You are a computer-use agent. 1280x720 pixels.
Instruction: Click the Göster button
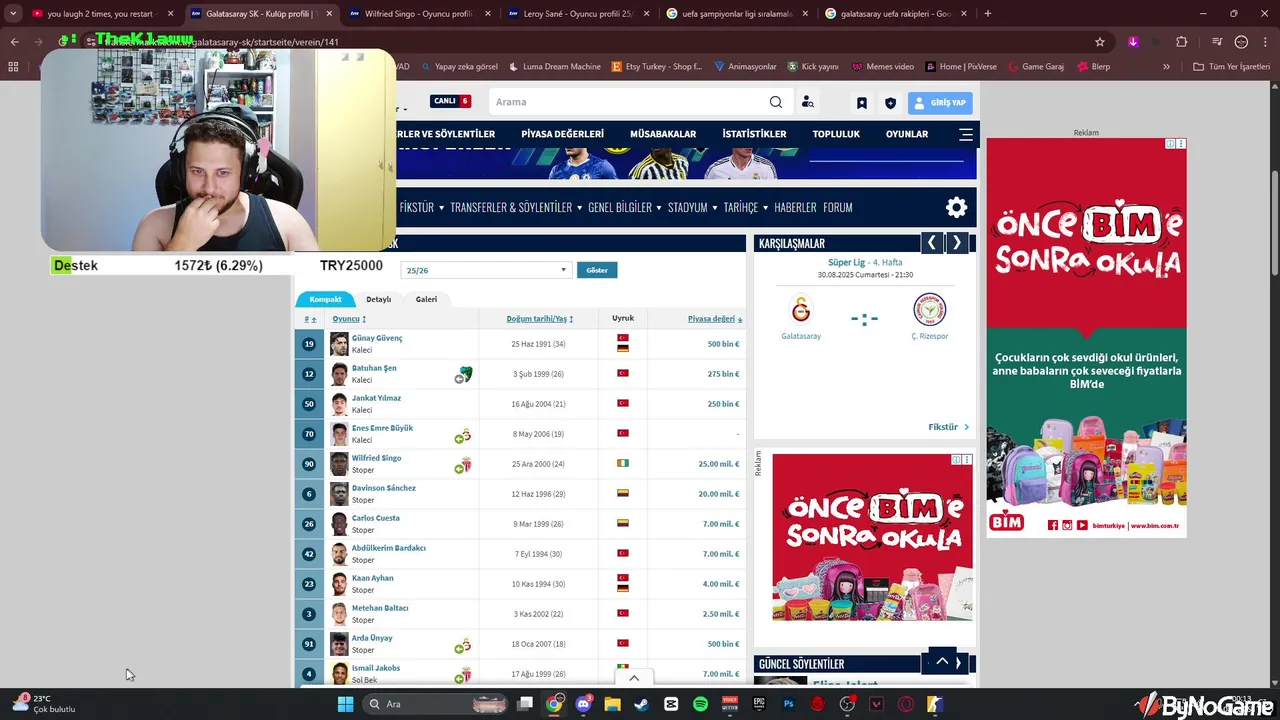(597, 270)
